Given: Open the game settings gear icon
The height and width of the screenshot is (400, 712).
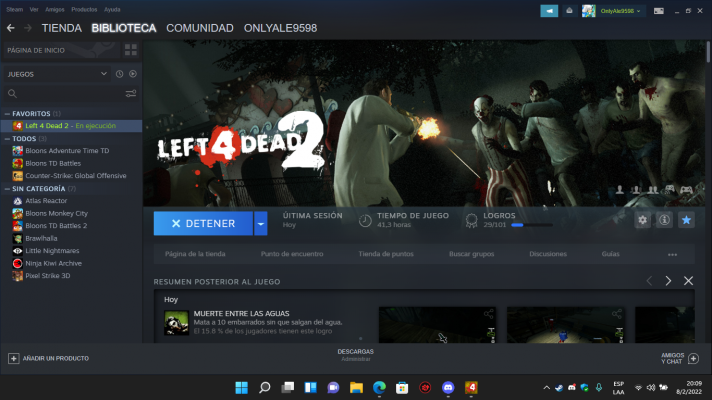Looking at the screenshot, I should 643,221.
